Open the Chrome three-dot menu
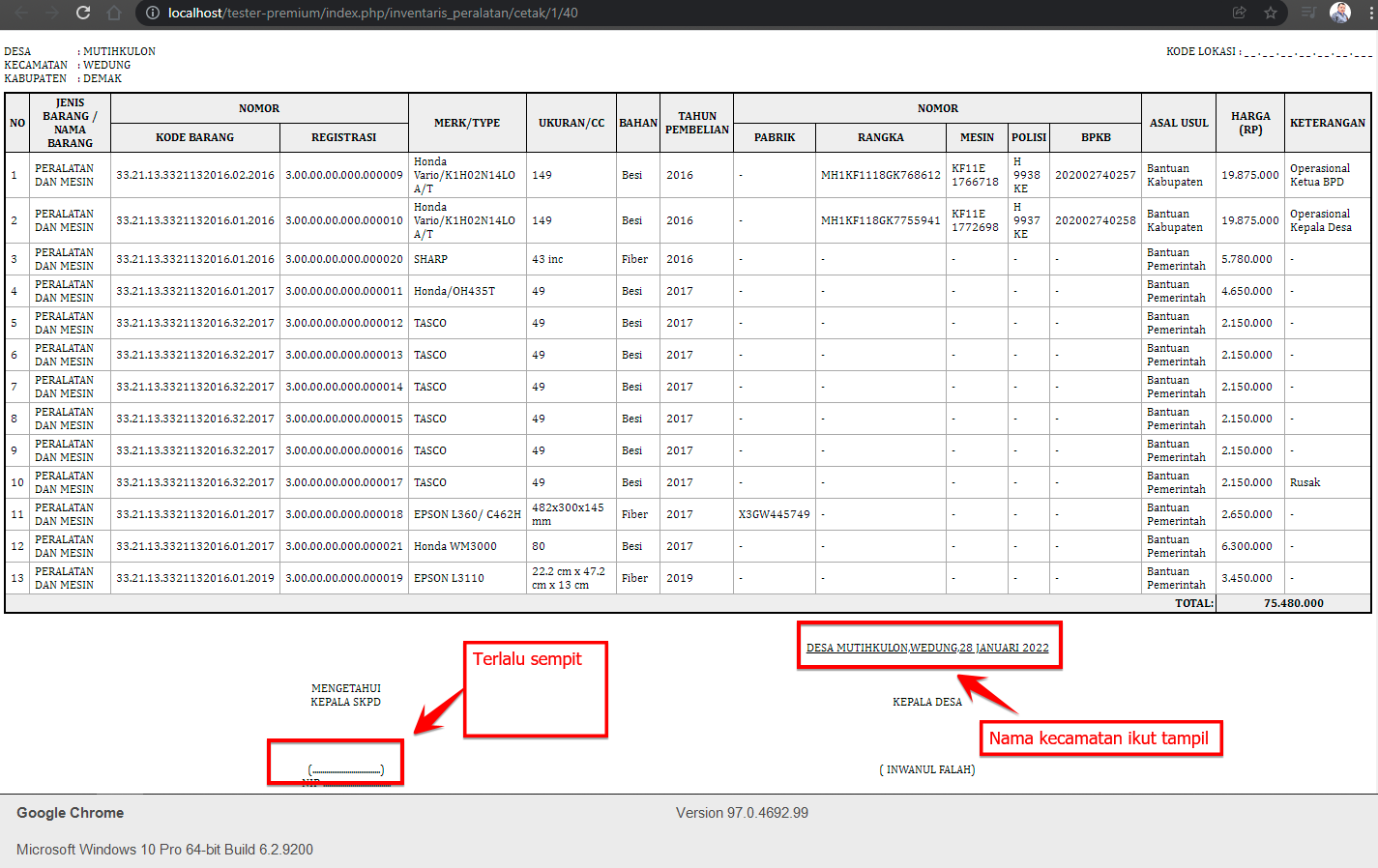Viewport: 1378px width, 868px height. [x=1370, y=14]
